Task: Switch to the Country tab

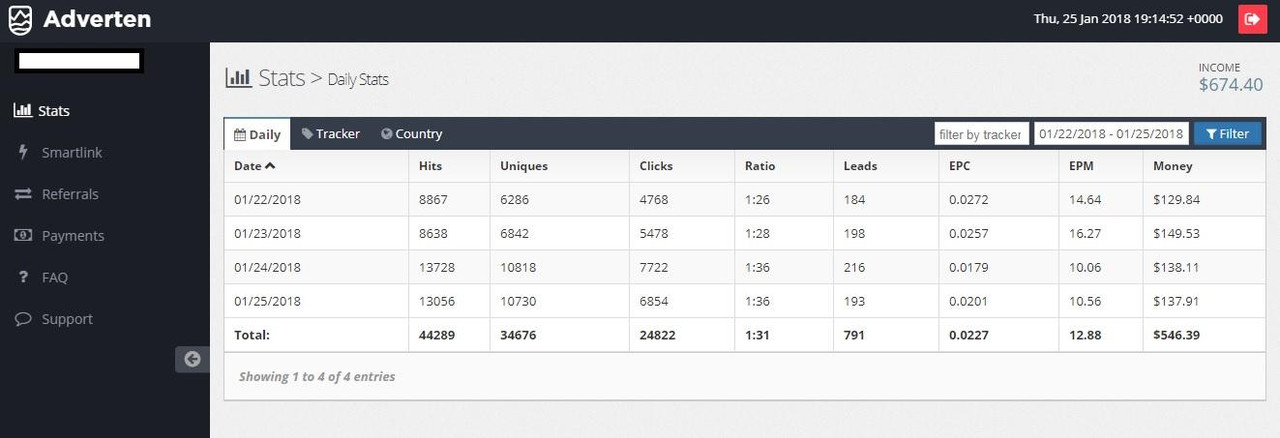Action: tap(411, 134)
